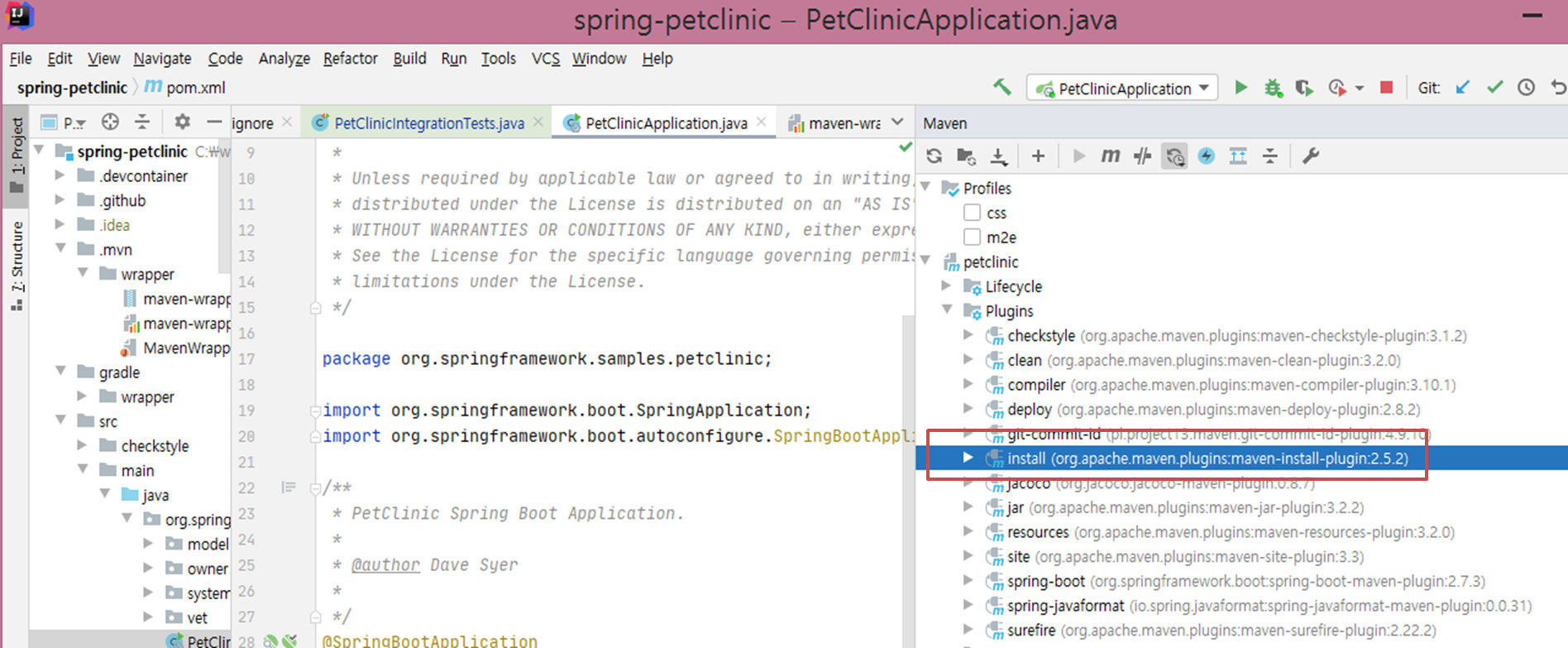Image resolution: width=1568 pixels, height=648 pixels.
Task: Click the green inspection checkmark in editor
Action: coord(906,147)
